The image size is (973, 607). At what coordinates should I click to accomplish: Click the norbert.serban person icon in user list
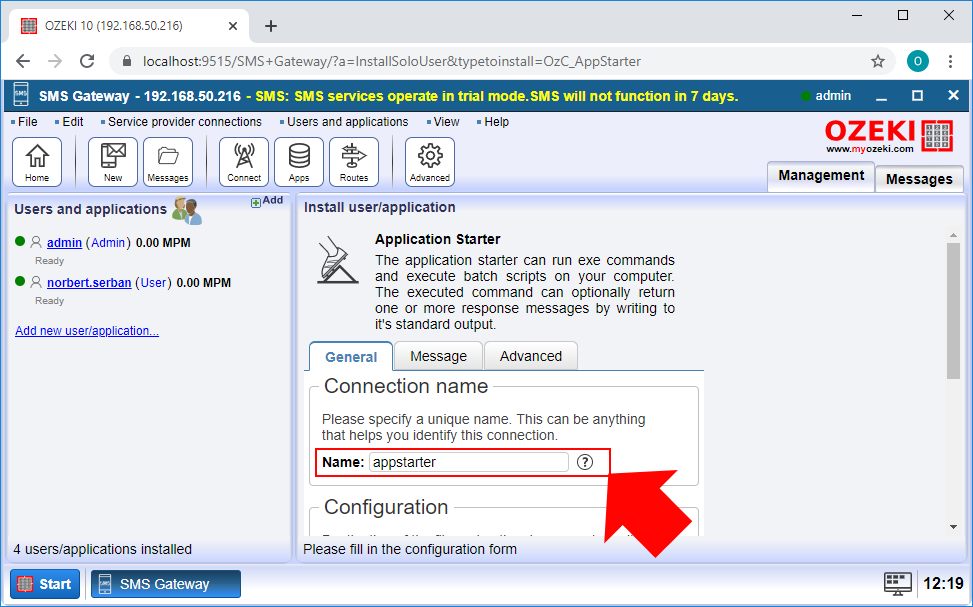click(x=37, y=282)
